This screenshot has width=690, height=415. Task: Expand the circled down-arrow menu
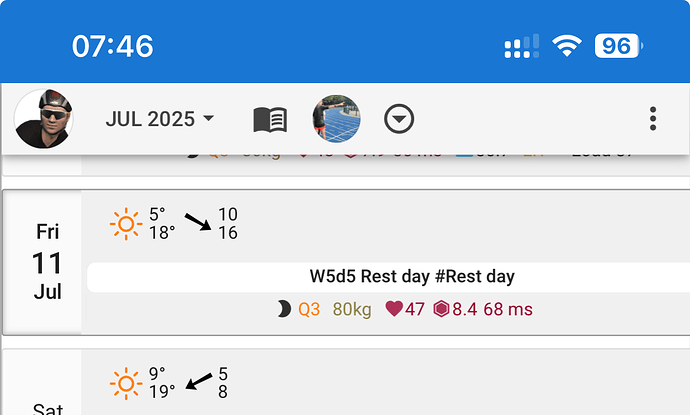(400, 120)
